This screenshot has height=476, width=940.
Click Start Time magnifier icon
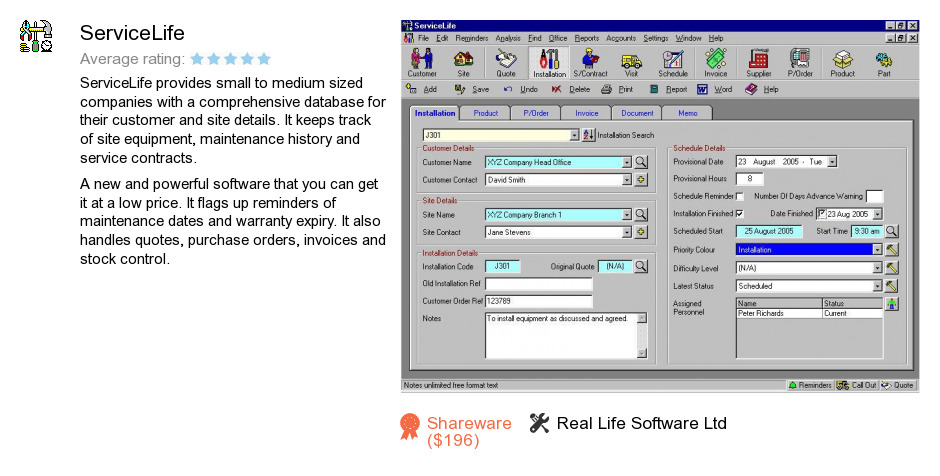[891, 231]
